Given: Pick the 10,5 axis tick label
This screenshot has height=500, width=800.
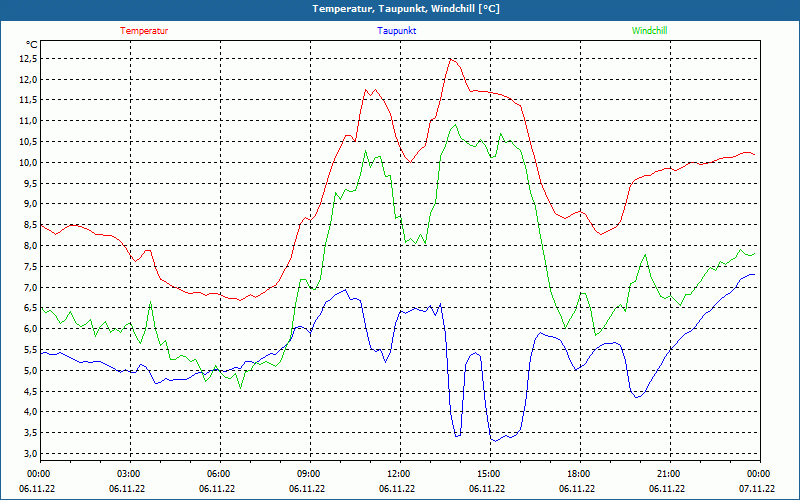Looking at the screenshot, I should point(29,142).
